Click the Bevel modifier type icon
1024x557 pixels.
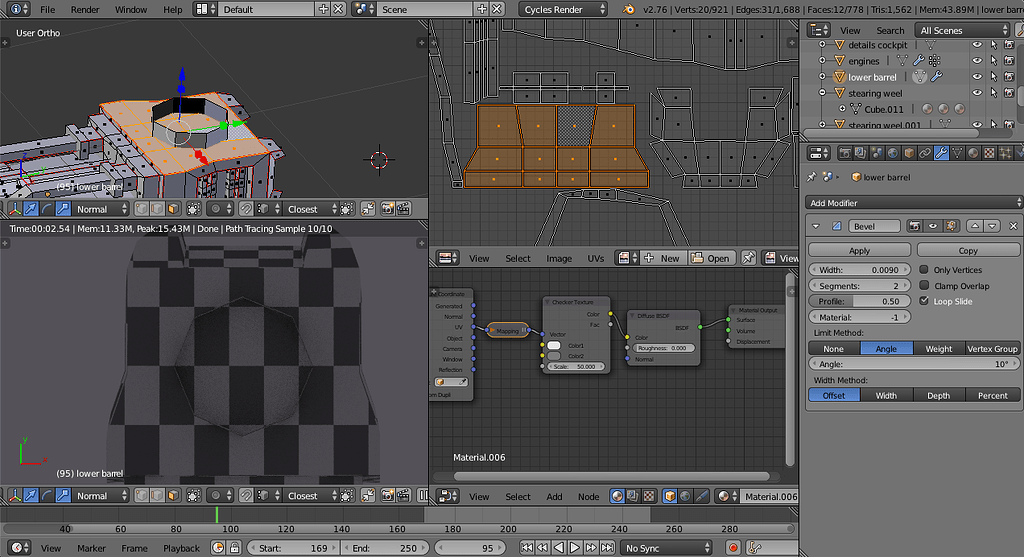pos(836,227)
